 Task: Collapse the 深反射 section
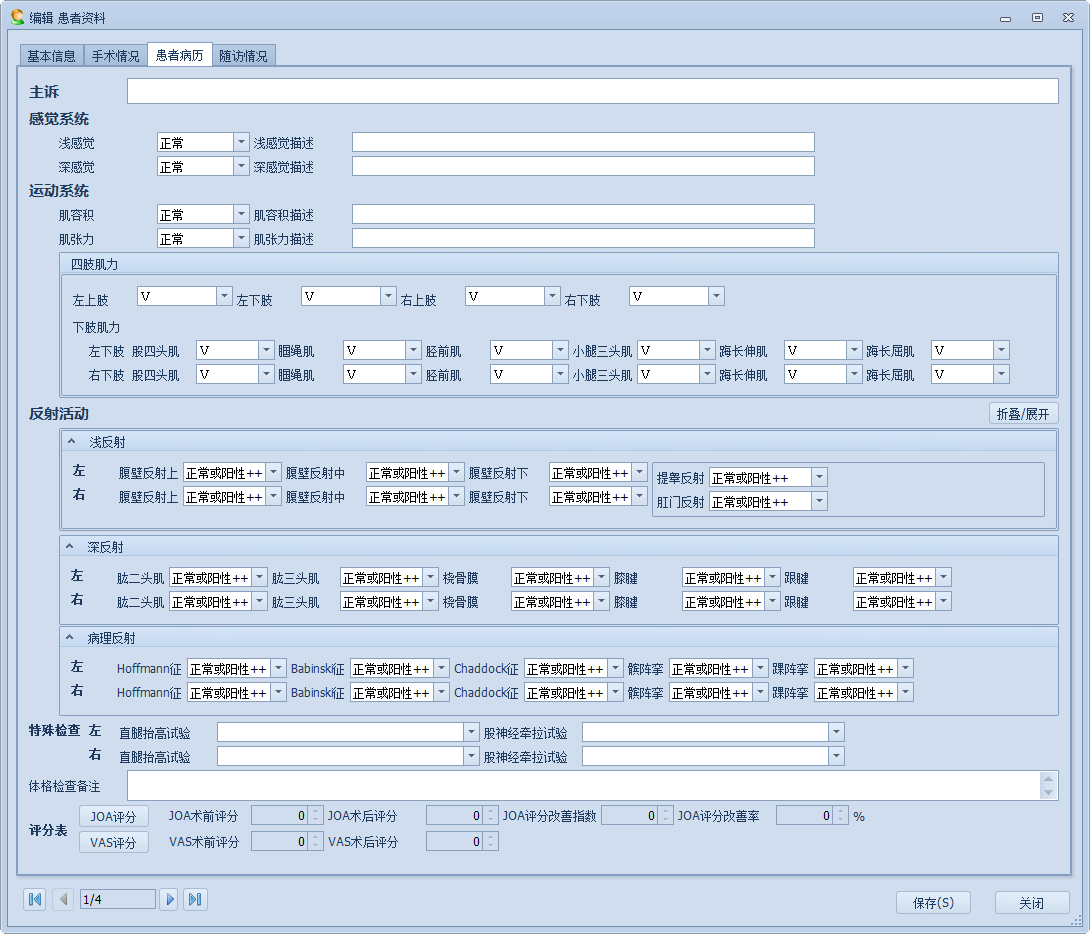pyautogui.click(x=70, y=547)
